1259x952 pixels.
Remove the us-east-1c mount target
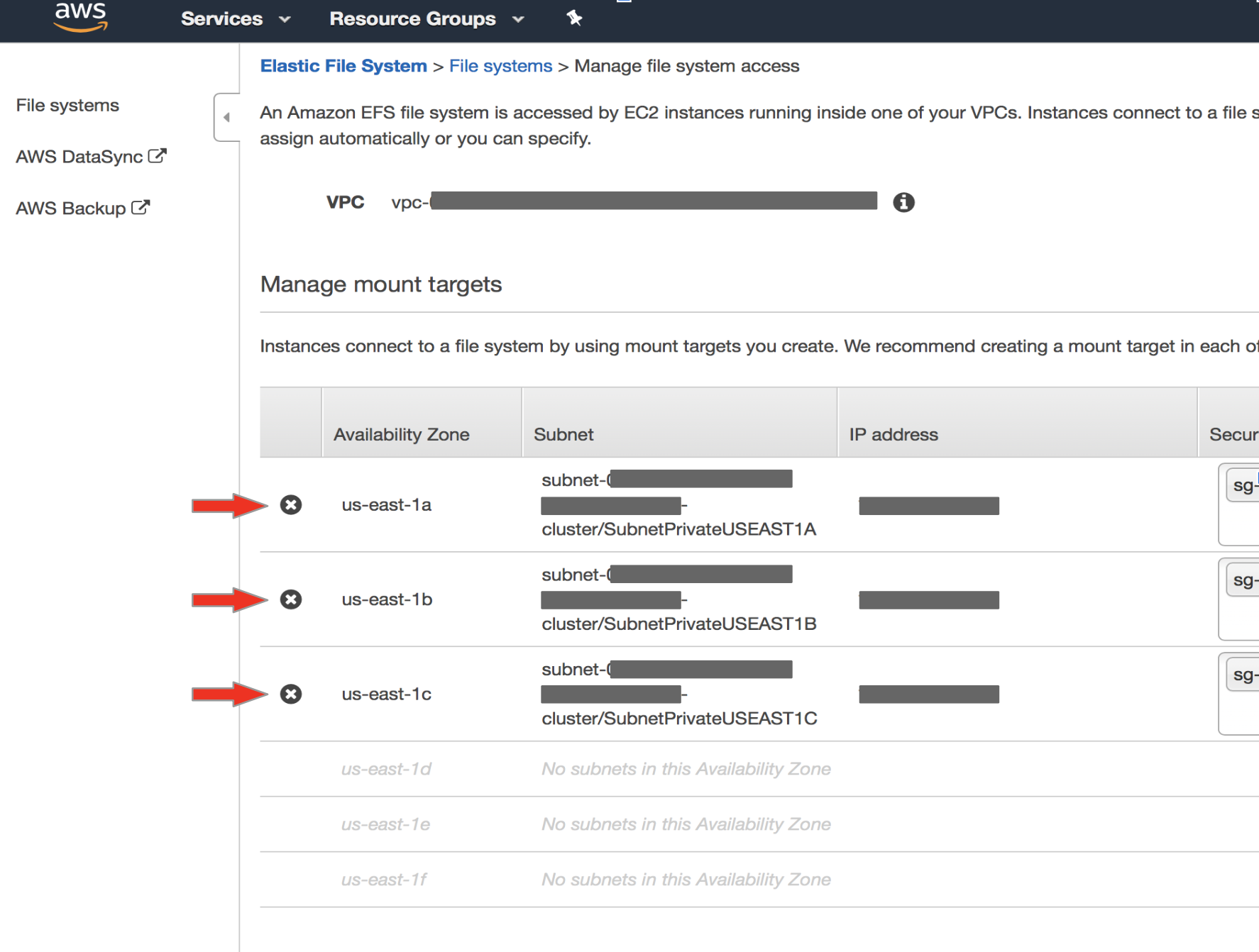[290, 694]
